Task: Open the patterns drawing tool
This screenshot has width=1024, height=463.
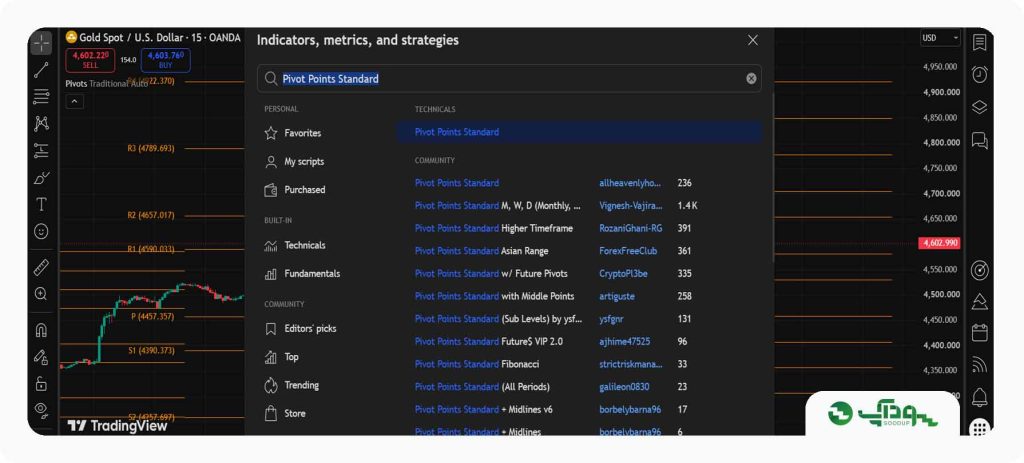Action: tap(41, 123)
